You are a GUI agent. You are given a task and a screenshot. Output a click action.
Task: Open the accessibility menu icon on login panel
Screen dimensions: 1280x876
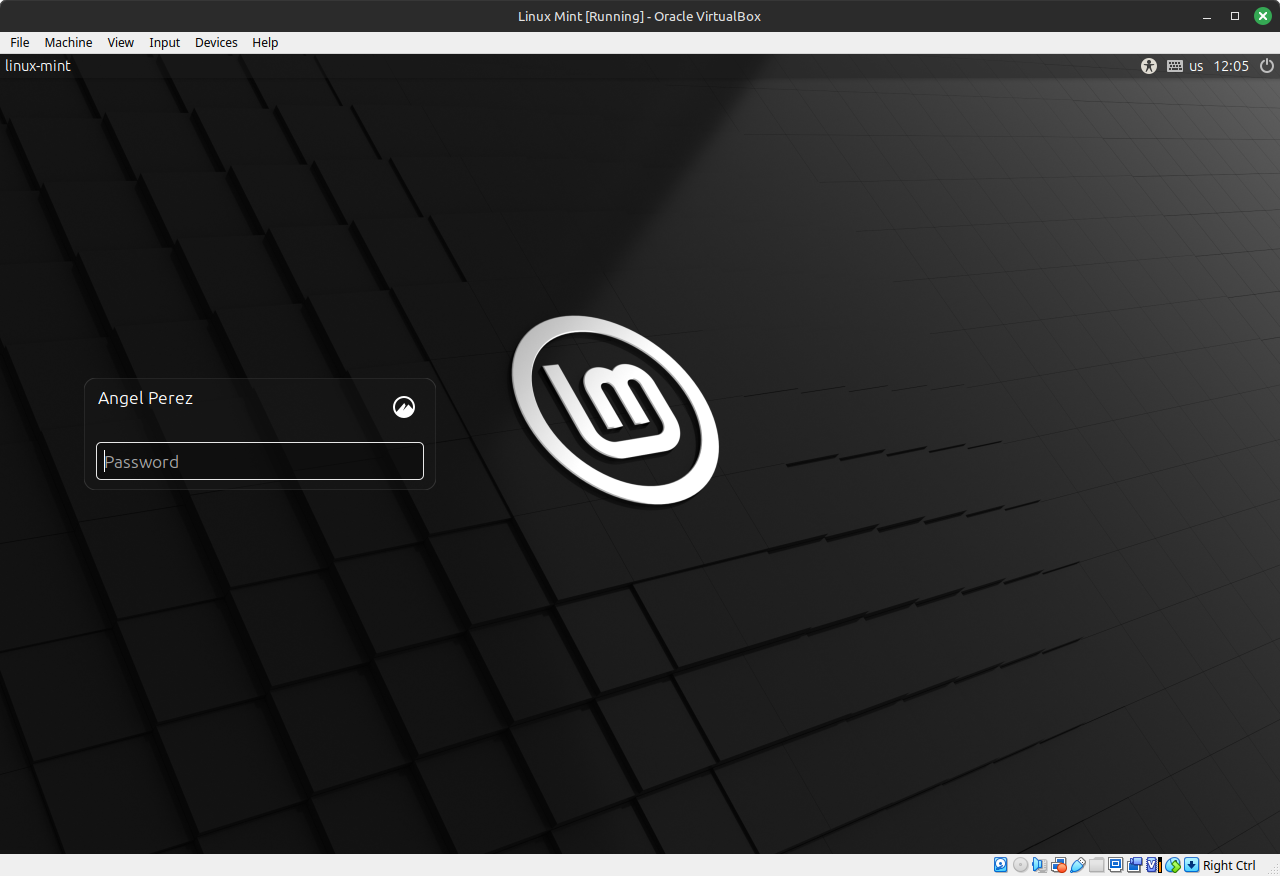click(x=1148, y=66)
